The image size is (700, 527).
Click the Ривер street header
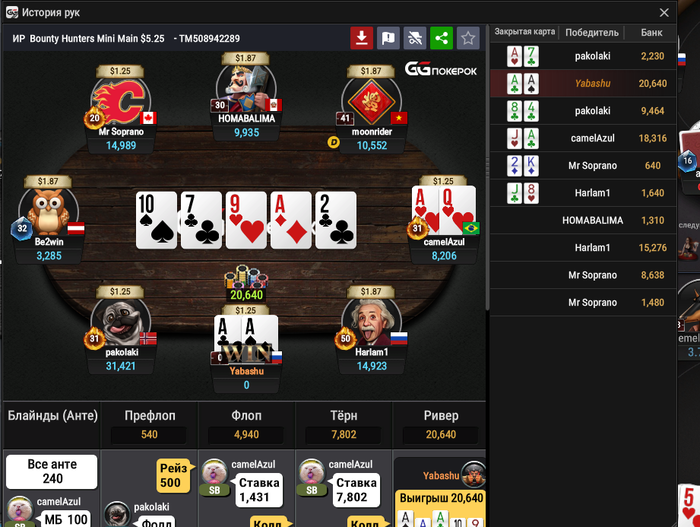click(441, 416)
